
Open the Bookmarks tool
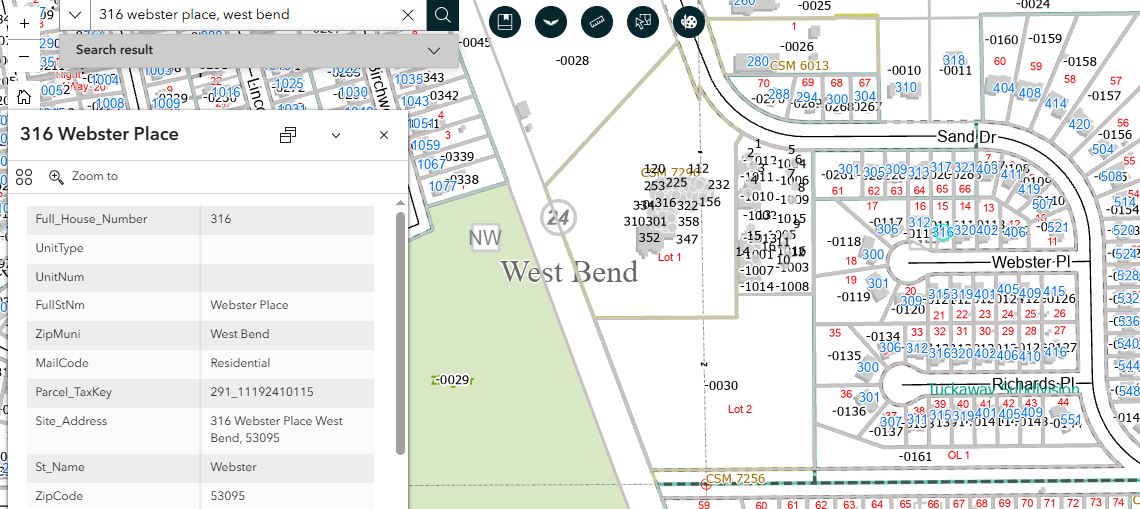pyautogui.click(x=505, y=21)
